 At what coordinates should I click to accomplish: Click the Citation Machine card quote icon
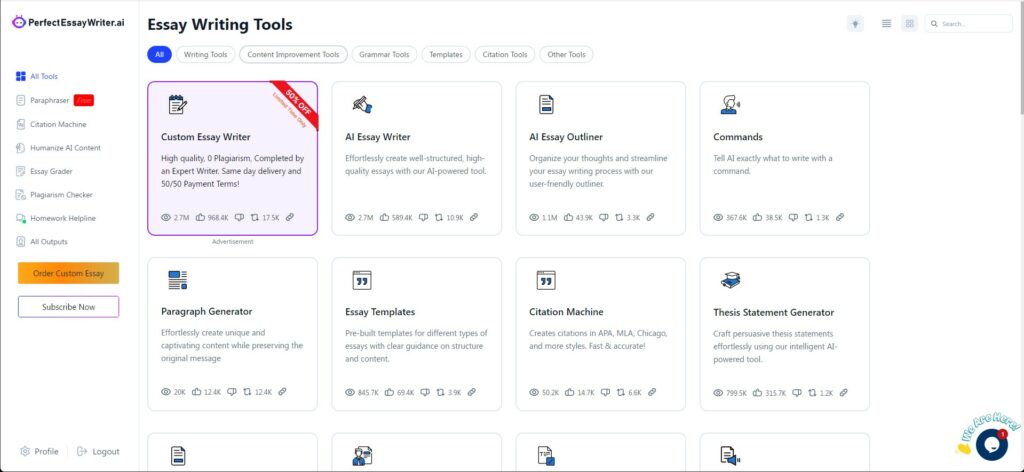[x=546, y=280]
